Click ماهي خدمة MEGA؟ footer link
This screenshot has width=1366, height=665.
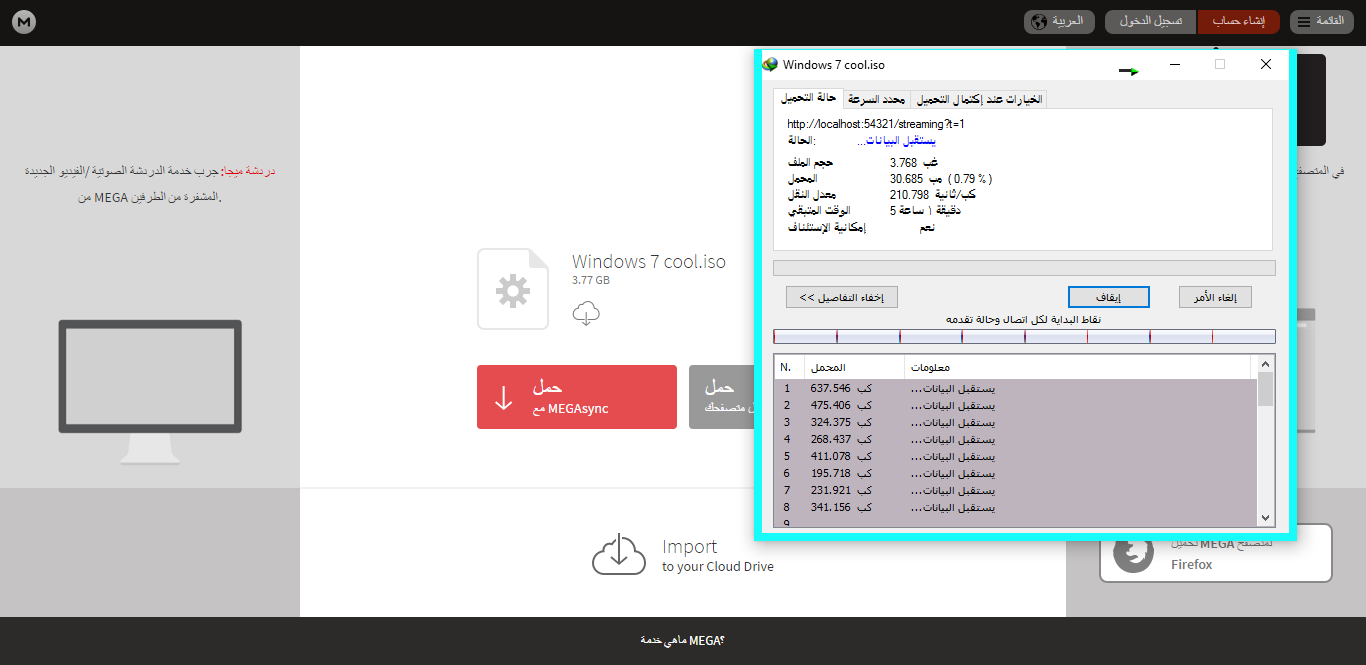pyautogui.click(x=682, y=640)
